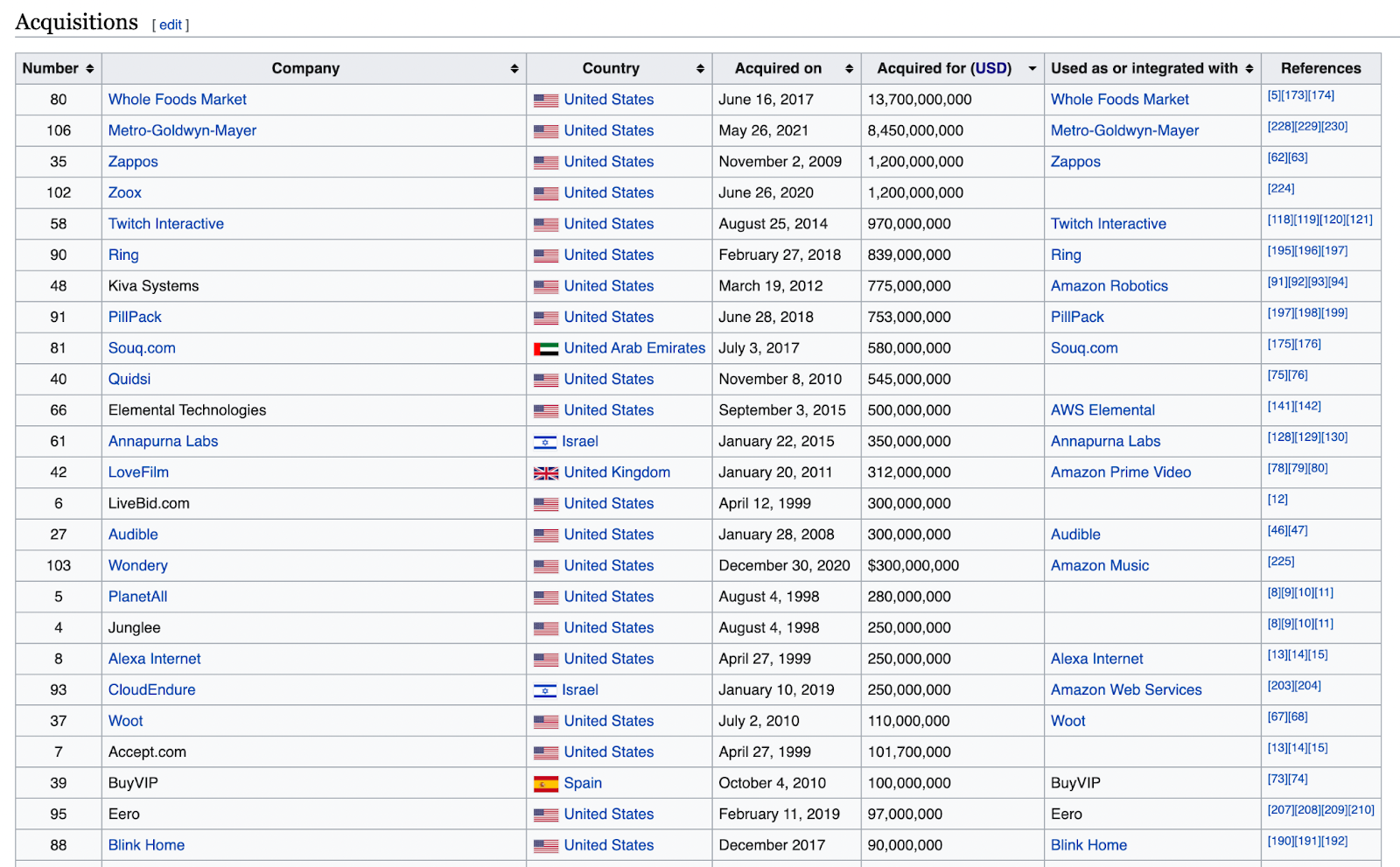
Task: Click the 13,700,000,000 acquisition price
Action: [920, 100]
